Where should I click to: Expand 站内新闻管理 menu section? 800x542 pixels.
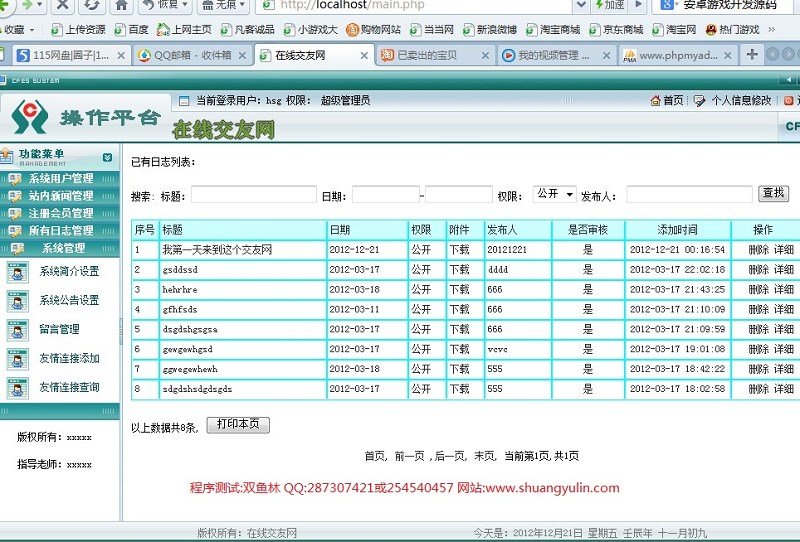coord(60,196)
